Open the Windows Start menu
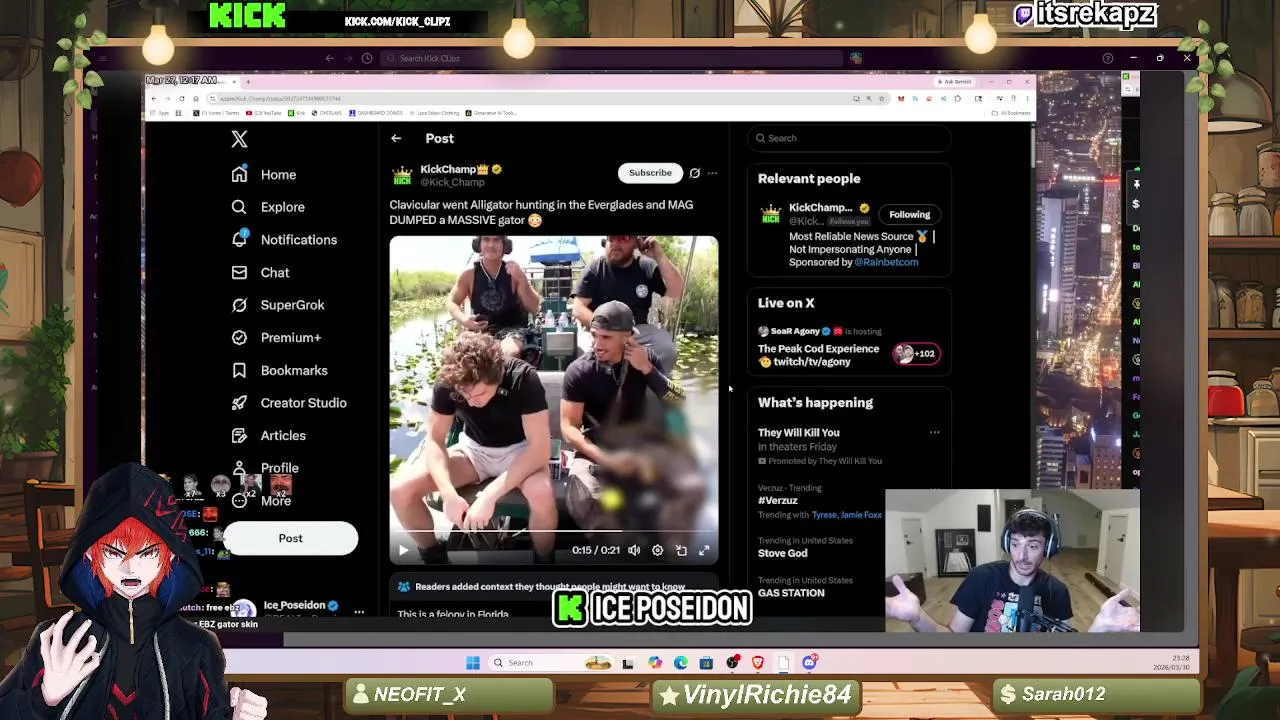Image resolution: width=1280 pixels, height=720 pixels. pos(473,662)
